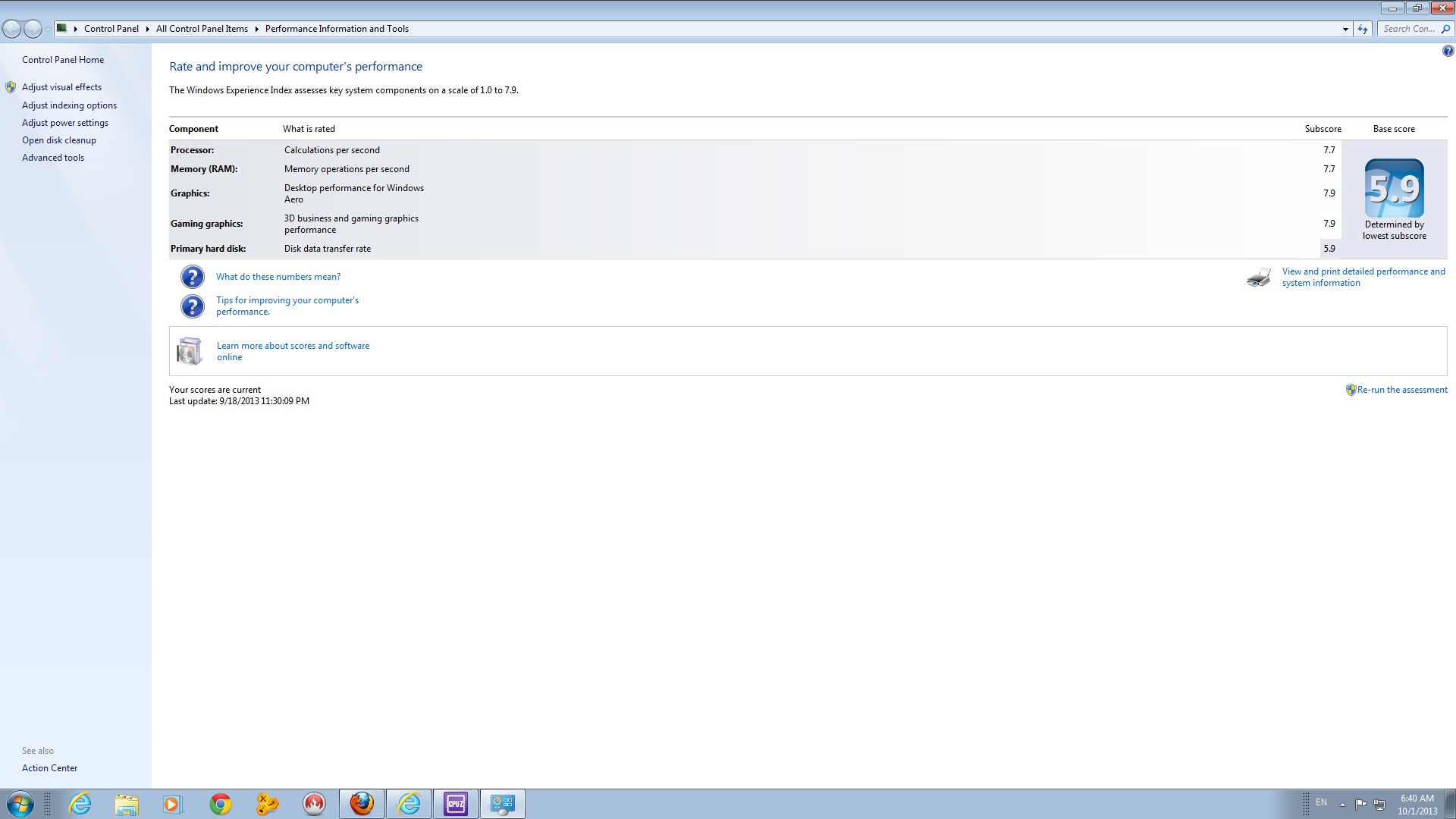This screenshot has width=1456, height=819.
Task: Click the Google Chrome taskbar icon
Action: [x=219, y=803]
